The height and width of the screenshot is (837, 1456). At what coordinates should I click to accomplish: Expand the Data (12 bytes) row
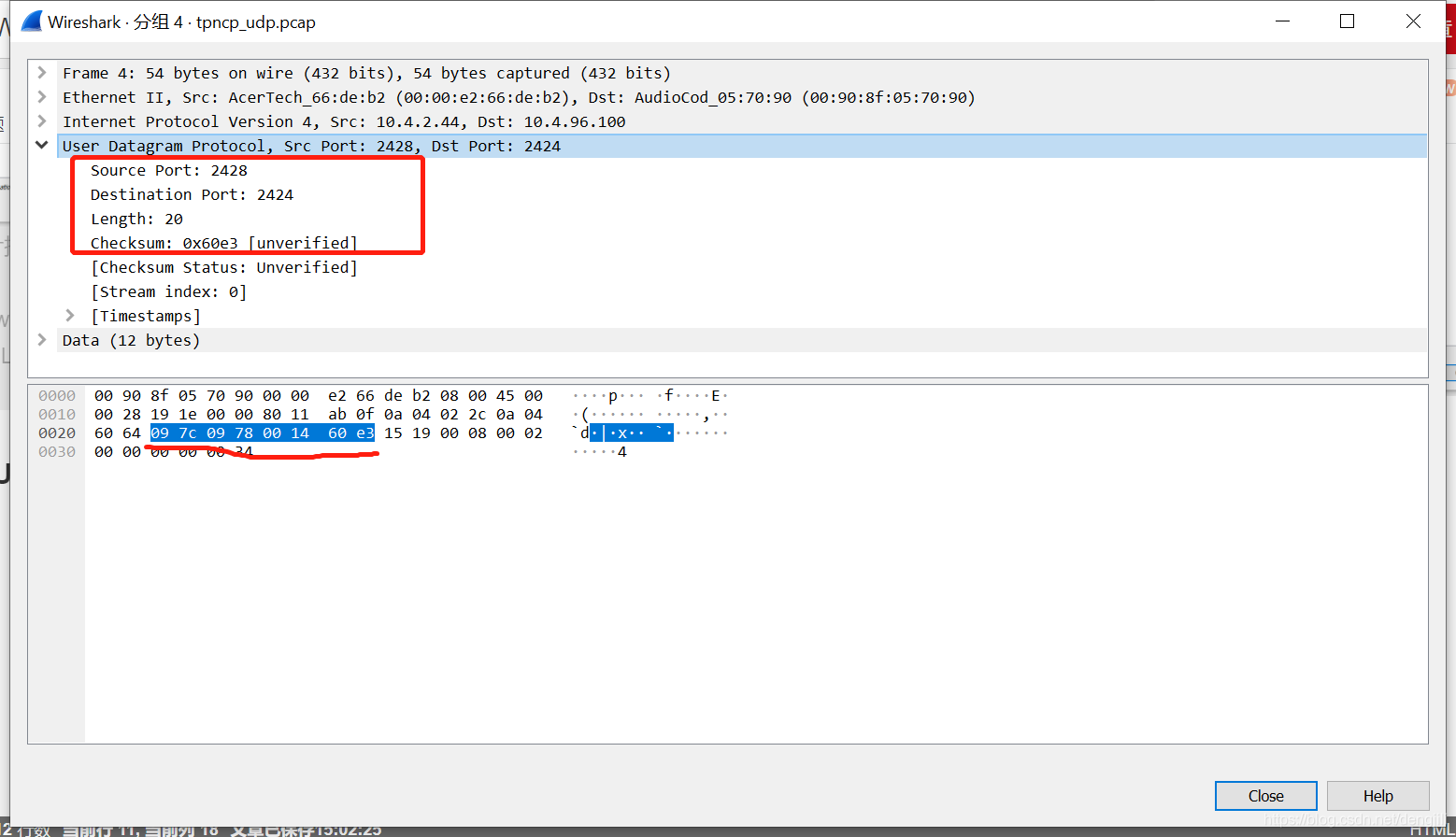point(42,340)
